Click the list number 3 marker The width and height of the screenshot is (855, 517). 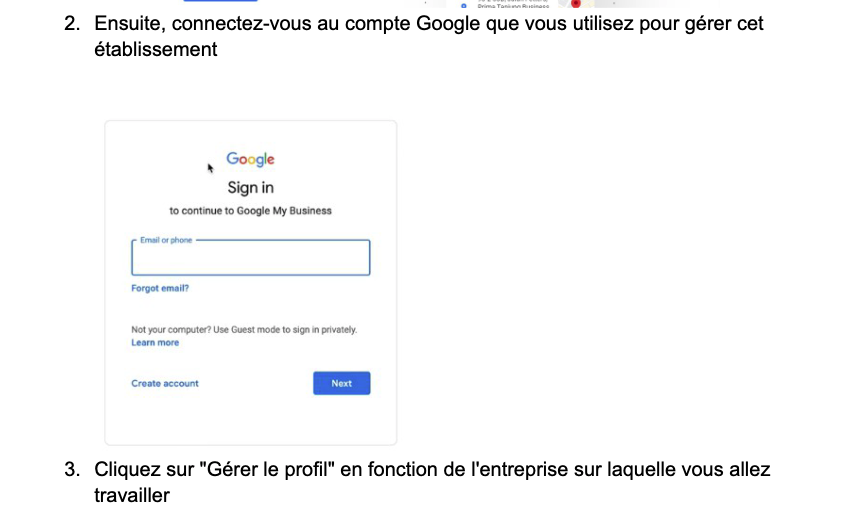coord(72,470)
